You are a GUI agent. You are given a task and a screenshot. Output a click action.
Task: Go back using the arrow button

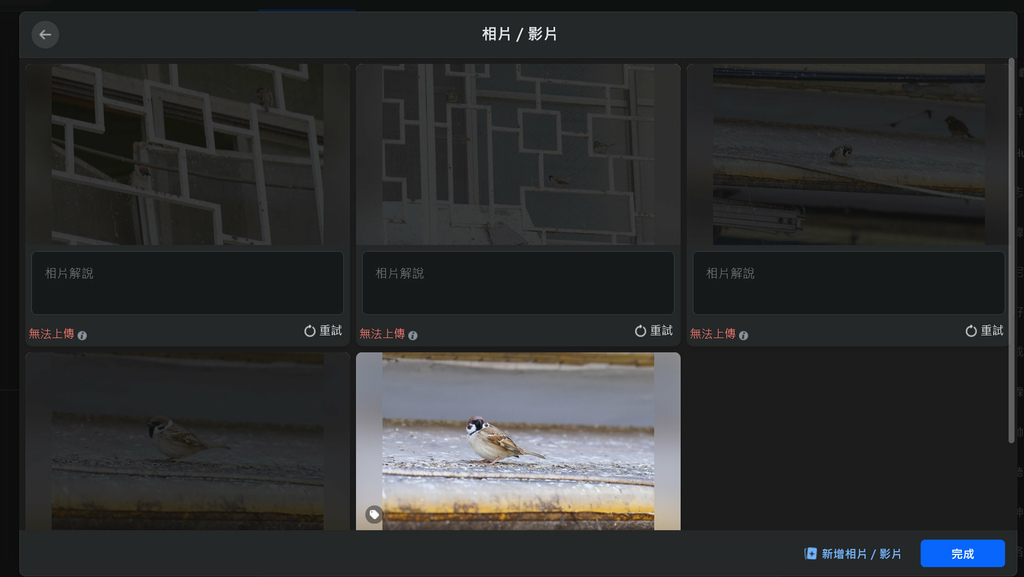pyautogui.click(x=45, y=35)
